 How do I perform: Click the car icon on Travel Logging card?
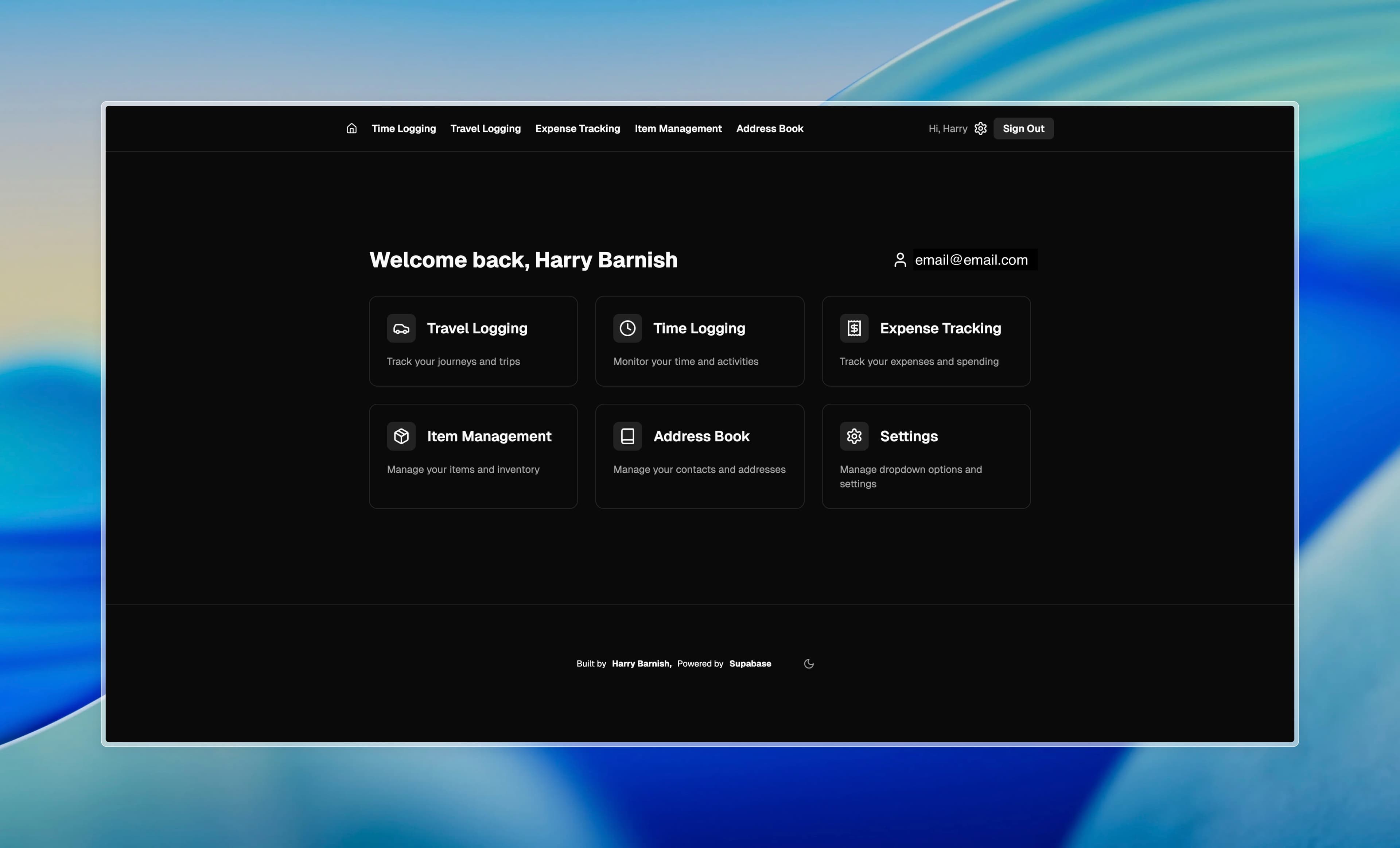click(x=401, y=328)
